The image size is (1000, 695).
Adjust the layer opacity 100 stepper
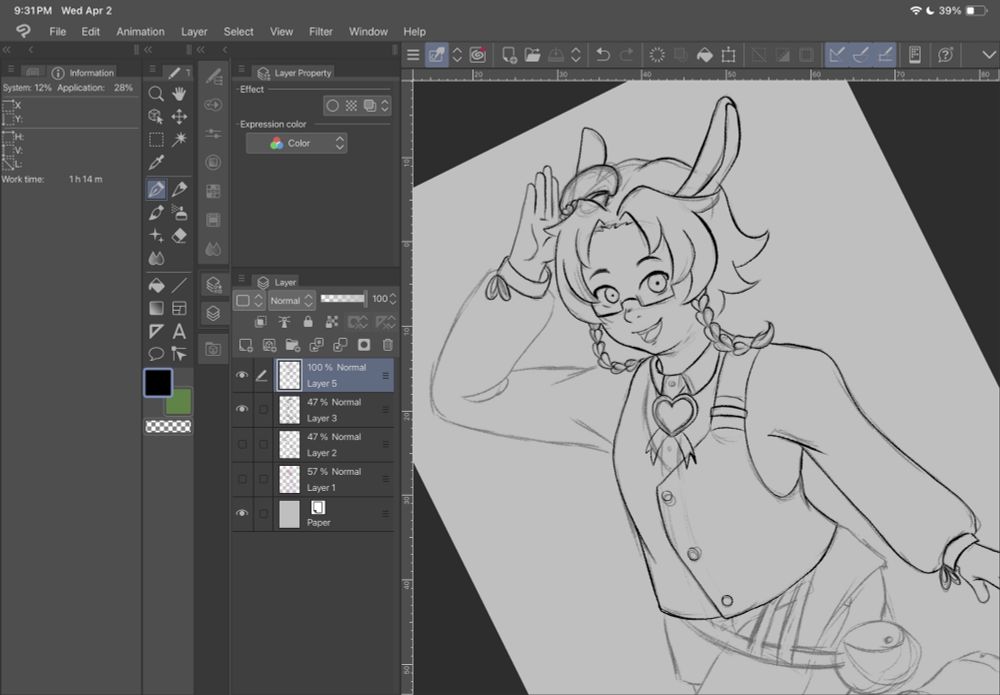(392, 299)
